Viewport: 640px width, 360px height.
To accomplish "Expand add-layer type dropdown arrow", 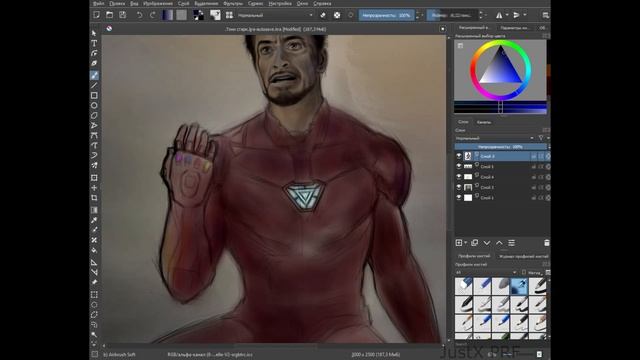I will click(466, 243).
